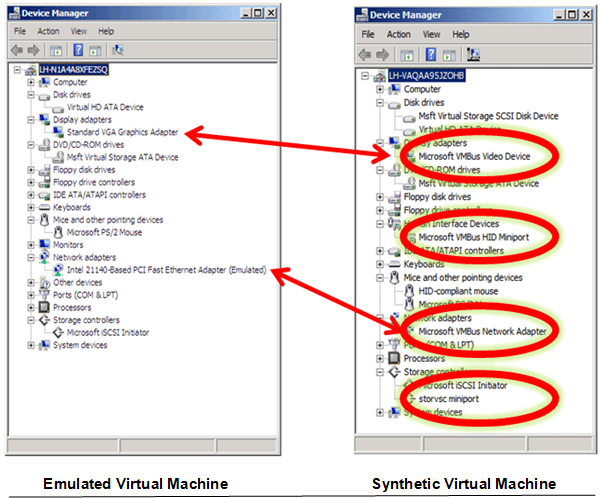Expand Keyboards node in right Device Manager

(x=380, y=264)
